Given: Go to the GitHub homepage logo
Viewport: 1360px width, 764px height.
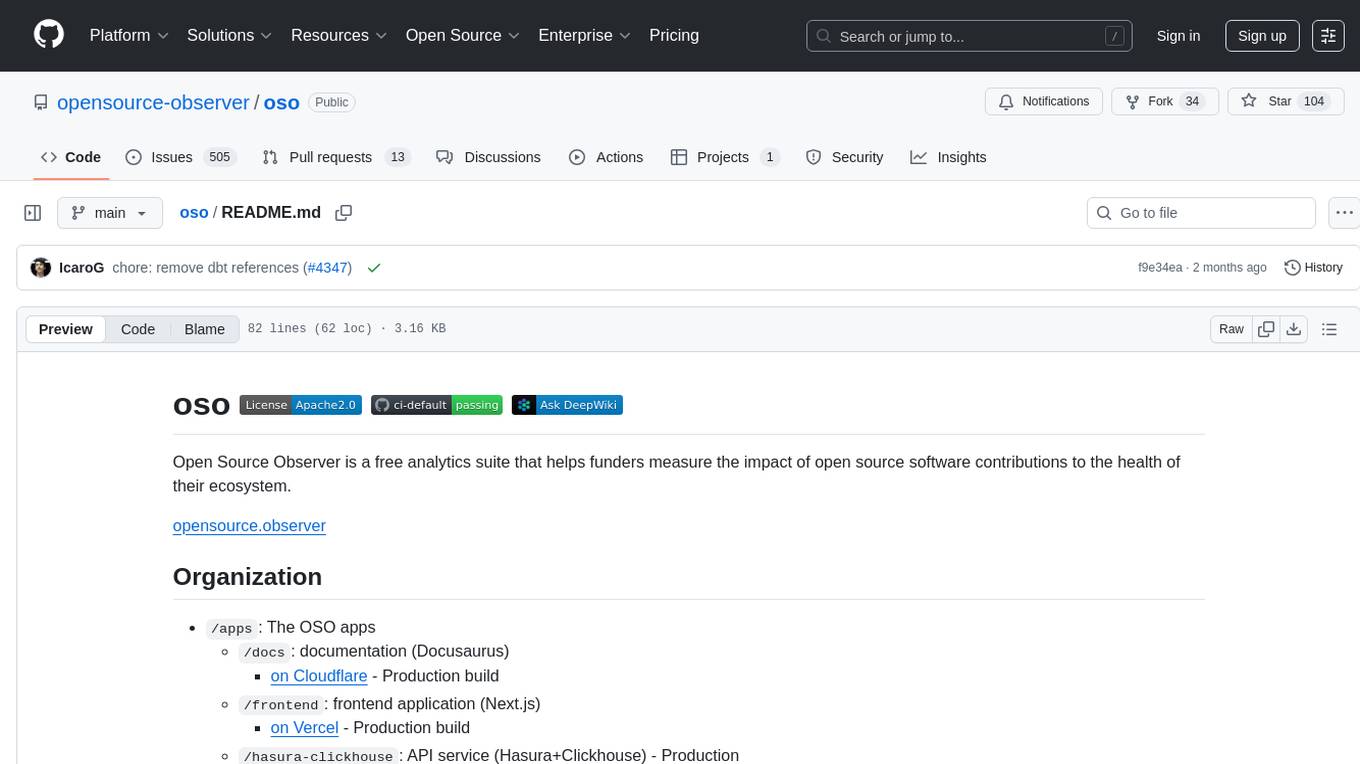Looking at the screenshot, I should pyautogui.click(x=49, y=35).
